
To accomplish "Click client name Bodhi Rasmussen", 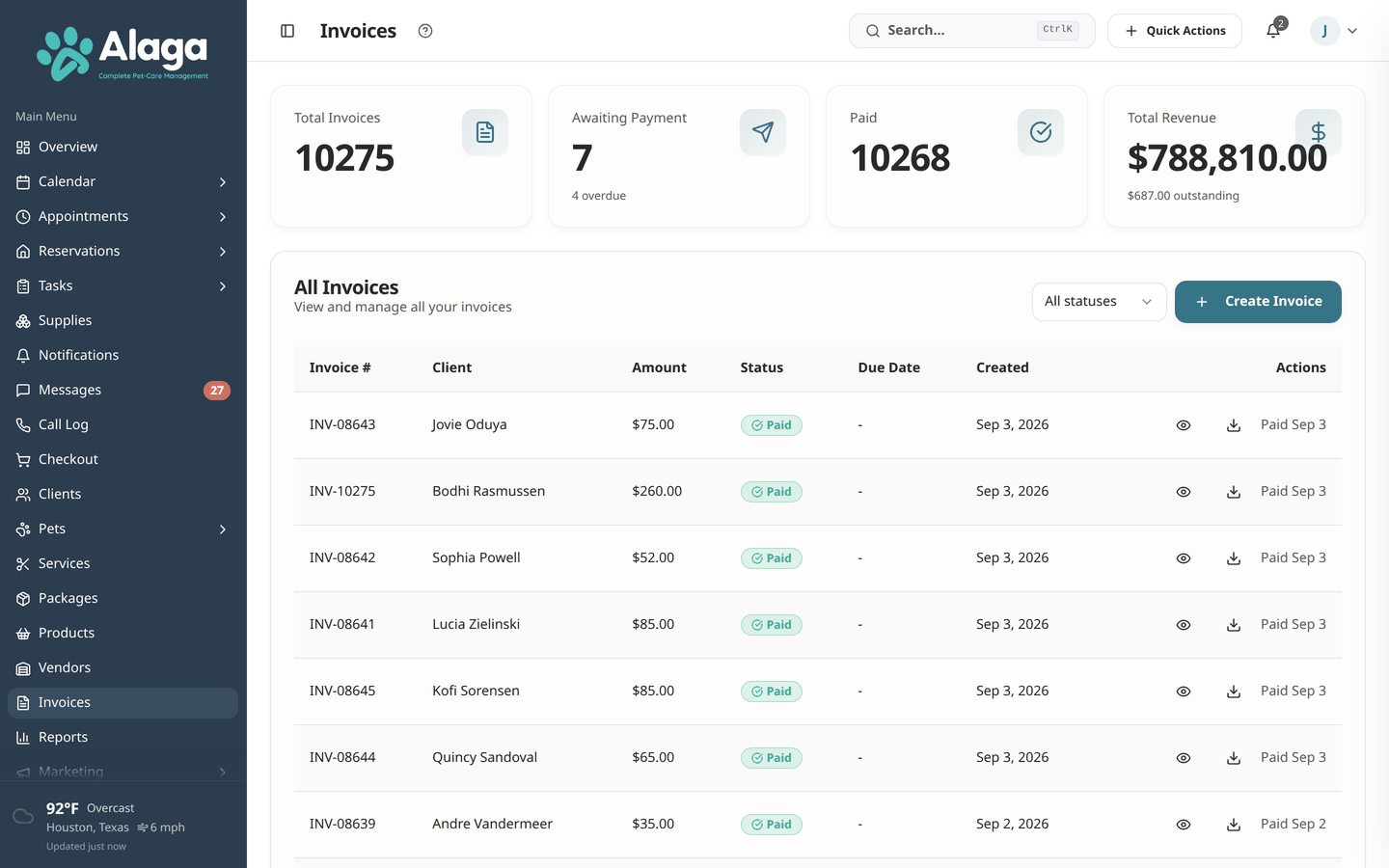I will click(488, 492).
